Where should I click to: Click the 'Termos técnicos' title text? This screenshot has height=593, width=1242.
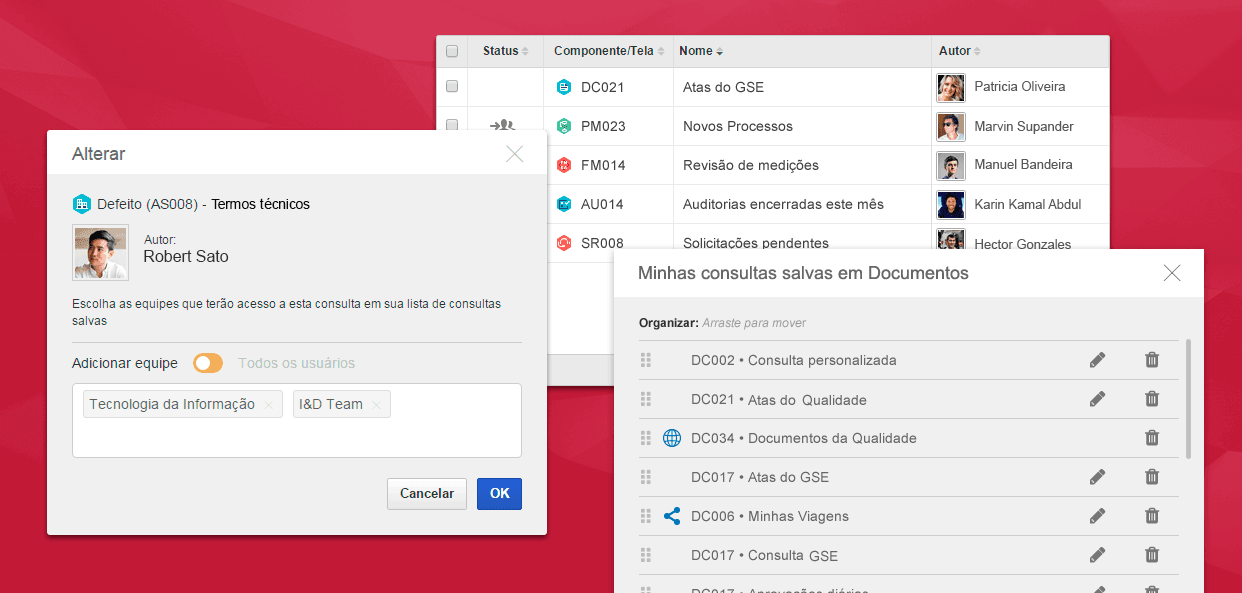[x=261, y=204]
